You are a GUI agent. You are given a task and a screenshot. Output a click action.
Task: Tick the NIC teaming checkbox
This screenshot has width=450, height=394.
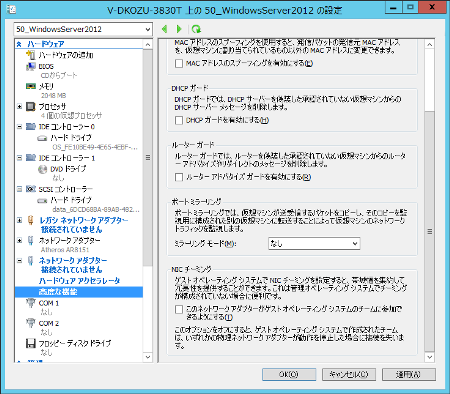pos(179,309)
